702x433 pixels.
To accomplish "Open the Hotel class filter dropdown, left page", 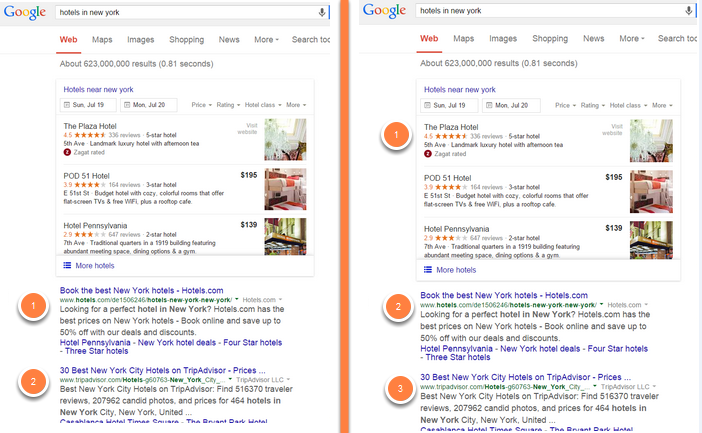I will pos(263,105).
